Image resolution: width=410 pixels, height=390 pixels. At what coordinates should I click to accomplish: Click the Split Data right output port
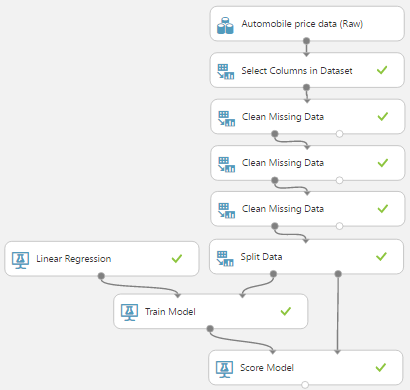point(338,274)
